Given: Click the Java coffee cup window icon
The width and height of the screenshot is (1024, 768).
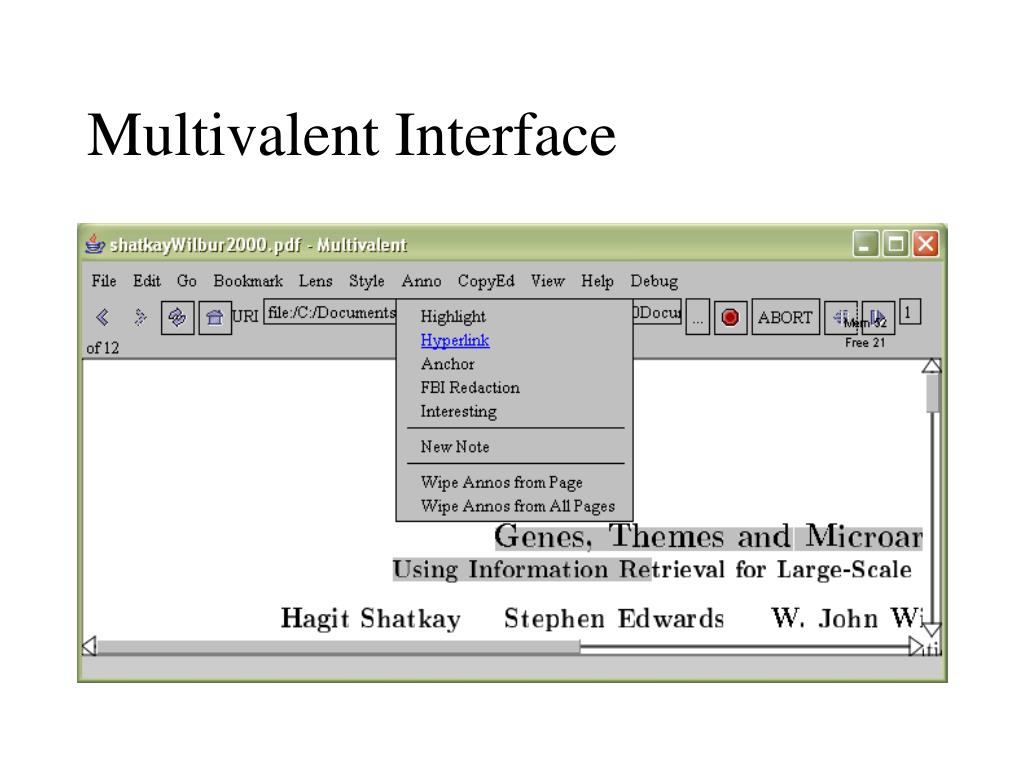Looking at the screenshot, I should 95,244.
